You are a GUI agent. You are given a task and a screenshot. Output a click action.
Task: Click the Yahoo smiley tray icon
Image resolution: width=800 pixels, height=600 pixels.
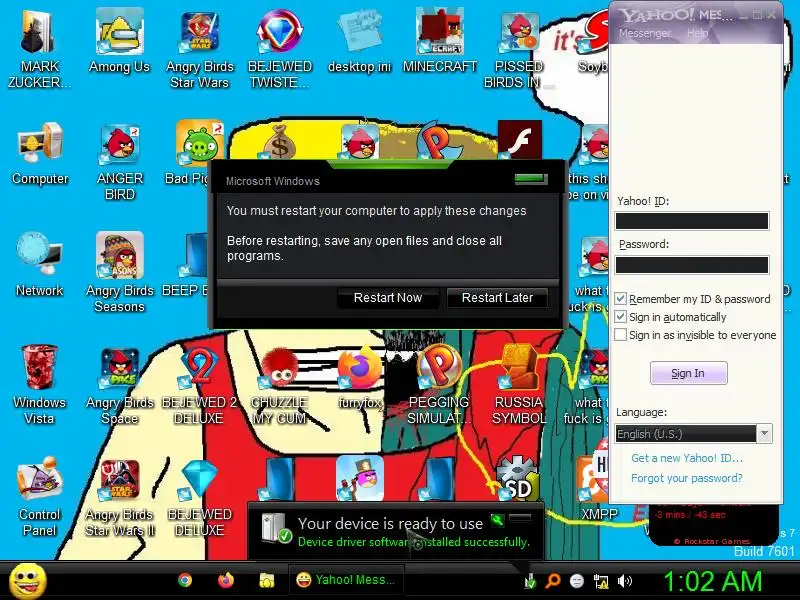577,581
